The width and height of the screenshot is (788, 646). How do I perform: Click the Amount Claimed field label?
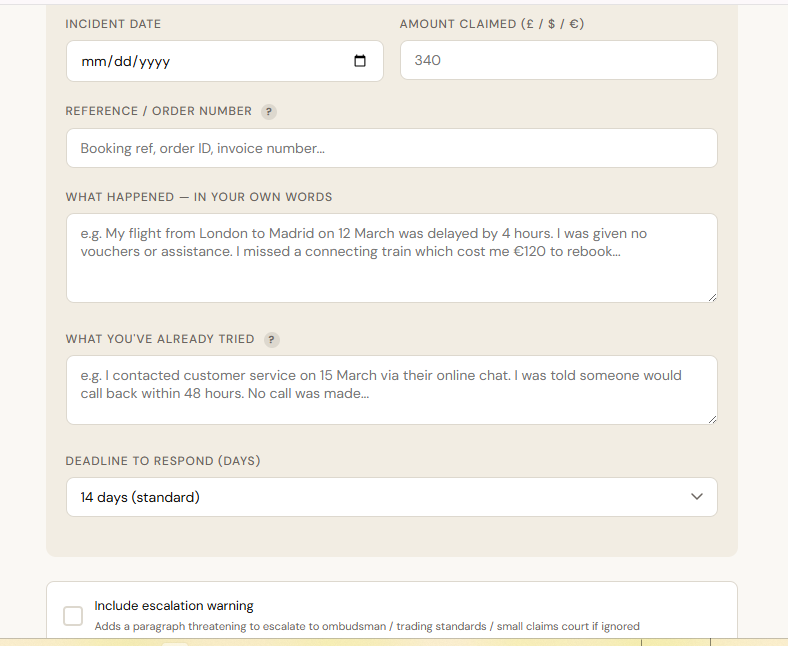tap(491, 24)
